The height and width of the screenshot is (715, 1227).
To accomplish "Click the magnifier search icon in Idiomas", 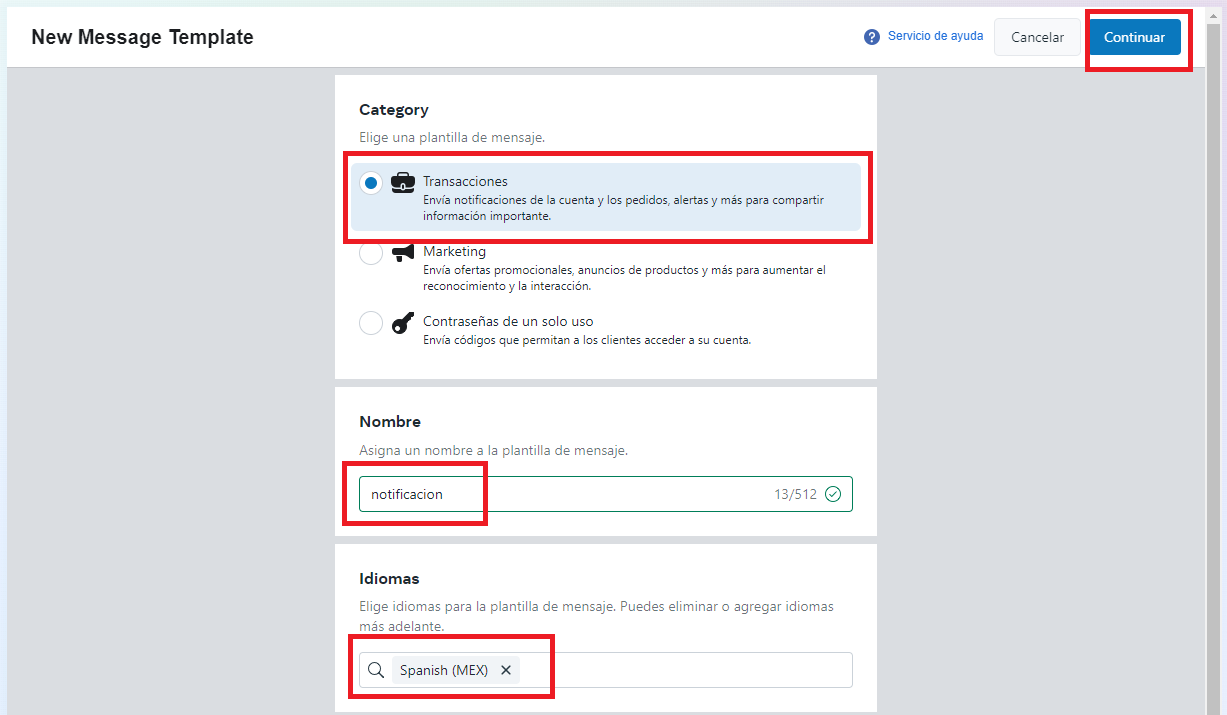I will click(x=376, y=670).
